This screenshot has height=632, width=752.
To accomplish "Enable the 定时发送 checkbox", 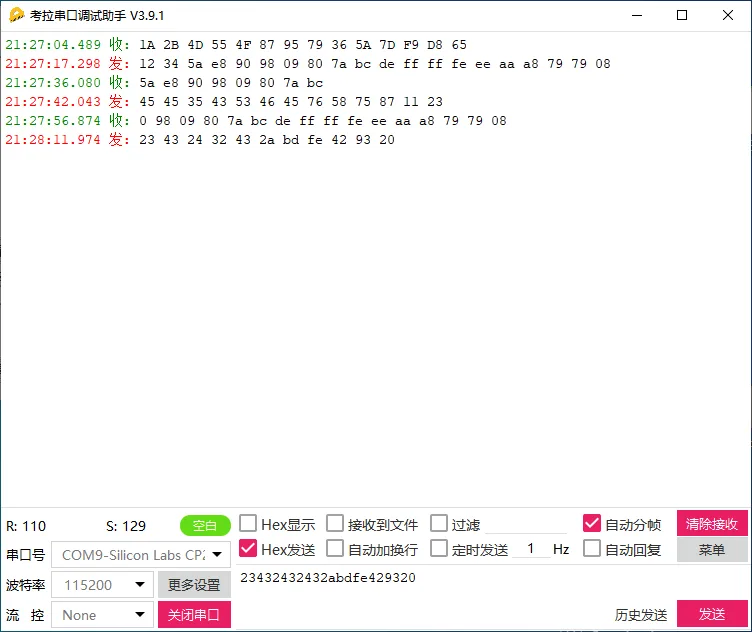I will [x=439, y=549].
